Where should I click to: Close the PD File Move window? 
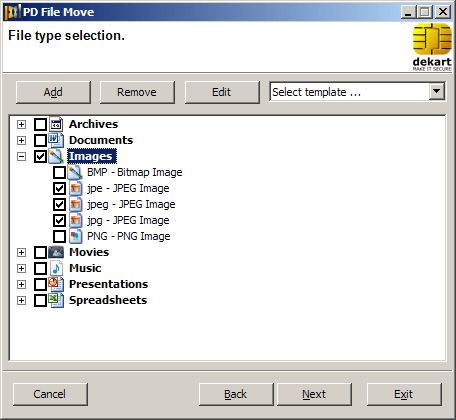pos(443,12)
